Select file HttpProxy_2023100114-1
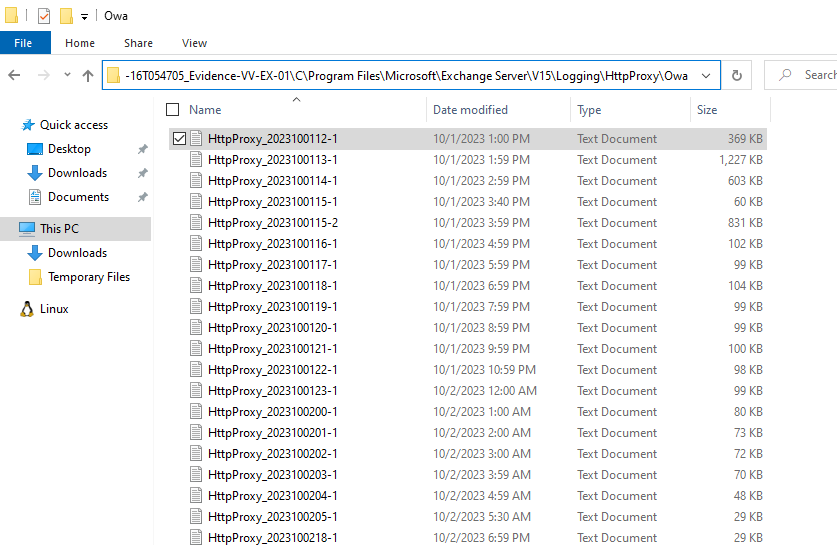837x545 pixels. point(273,181)
